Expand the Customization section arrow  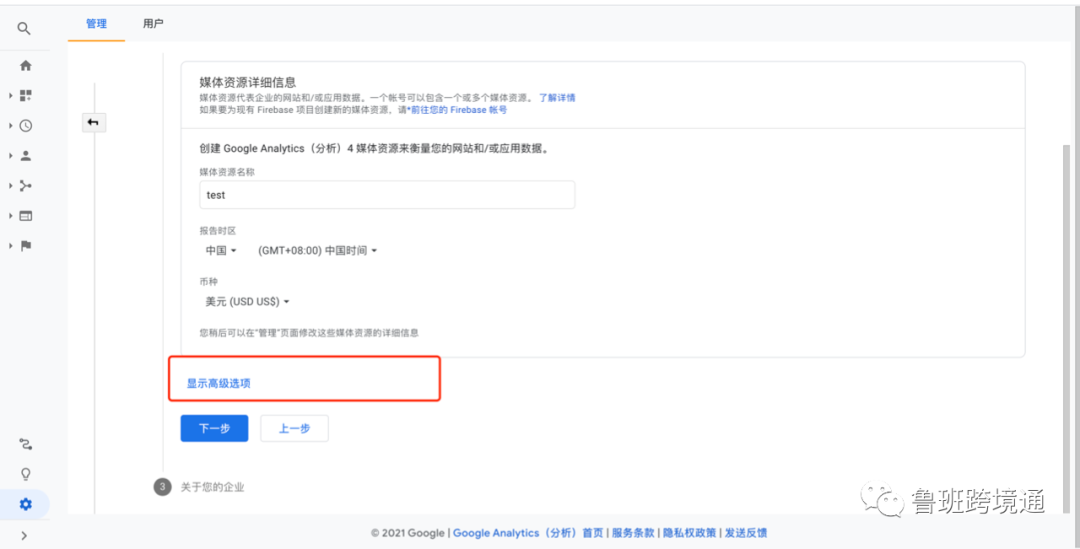[x=11, y=95]
